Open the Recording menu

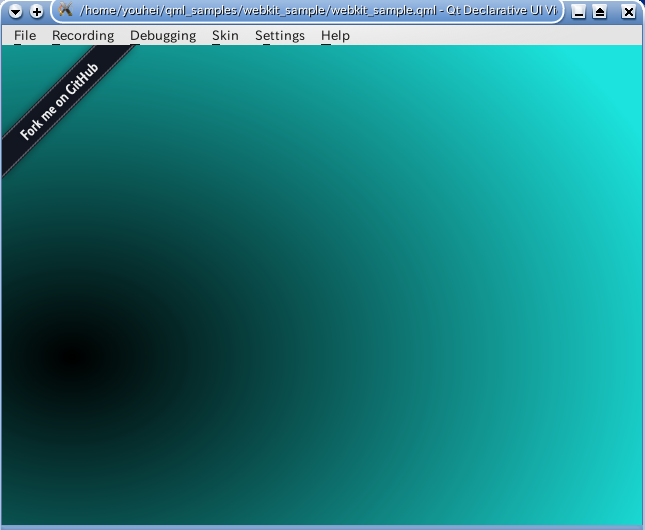[x=83, y=36]
